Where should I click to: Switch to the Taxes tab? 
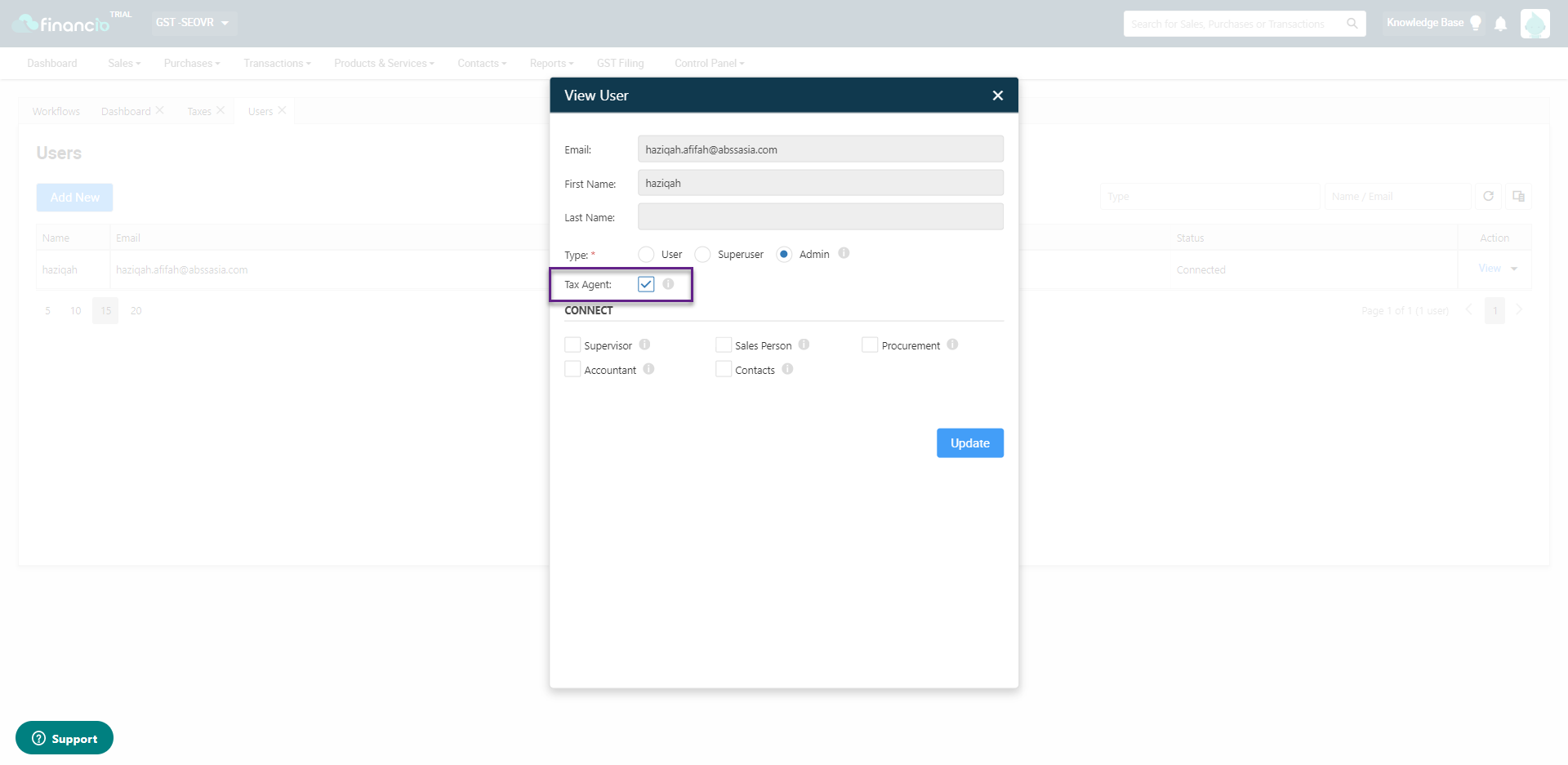(x=199, y=111)
